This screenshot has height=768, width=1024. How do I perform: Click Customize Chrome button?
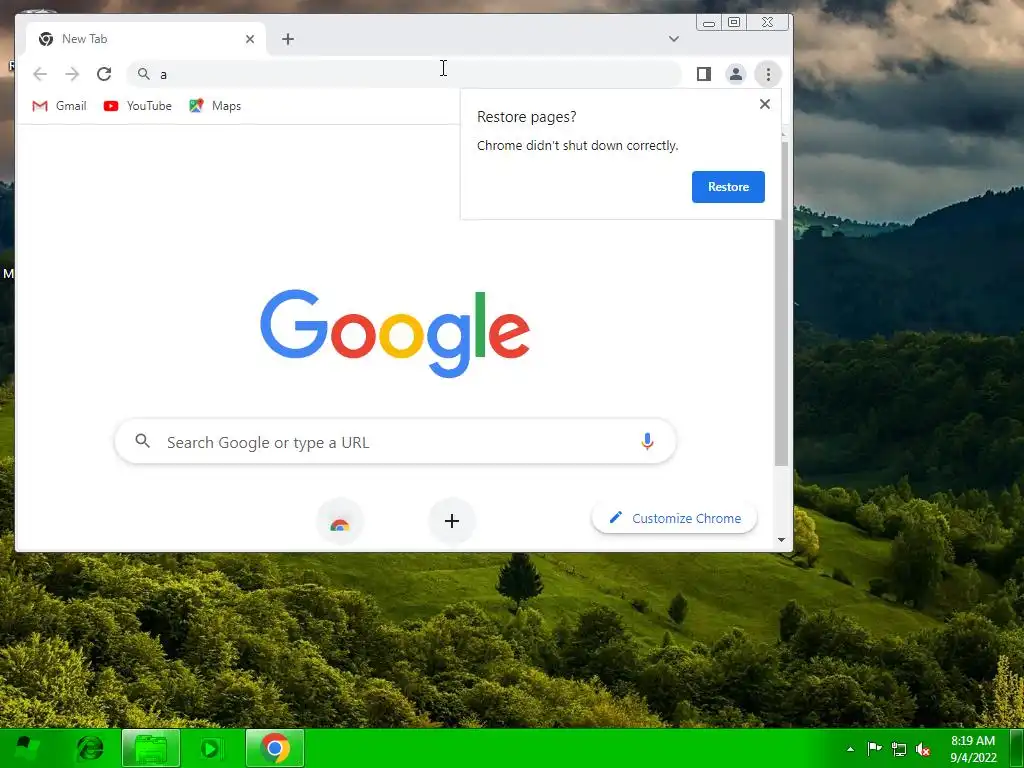pyautogui.click(x=675, y=518)
